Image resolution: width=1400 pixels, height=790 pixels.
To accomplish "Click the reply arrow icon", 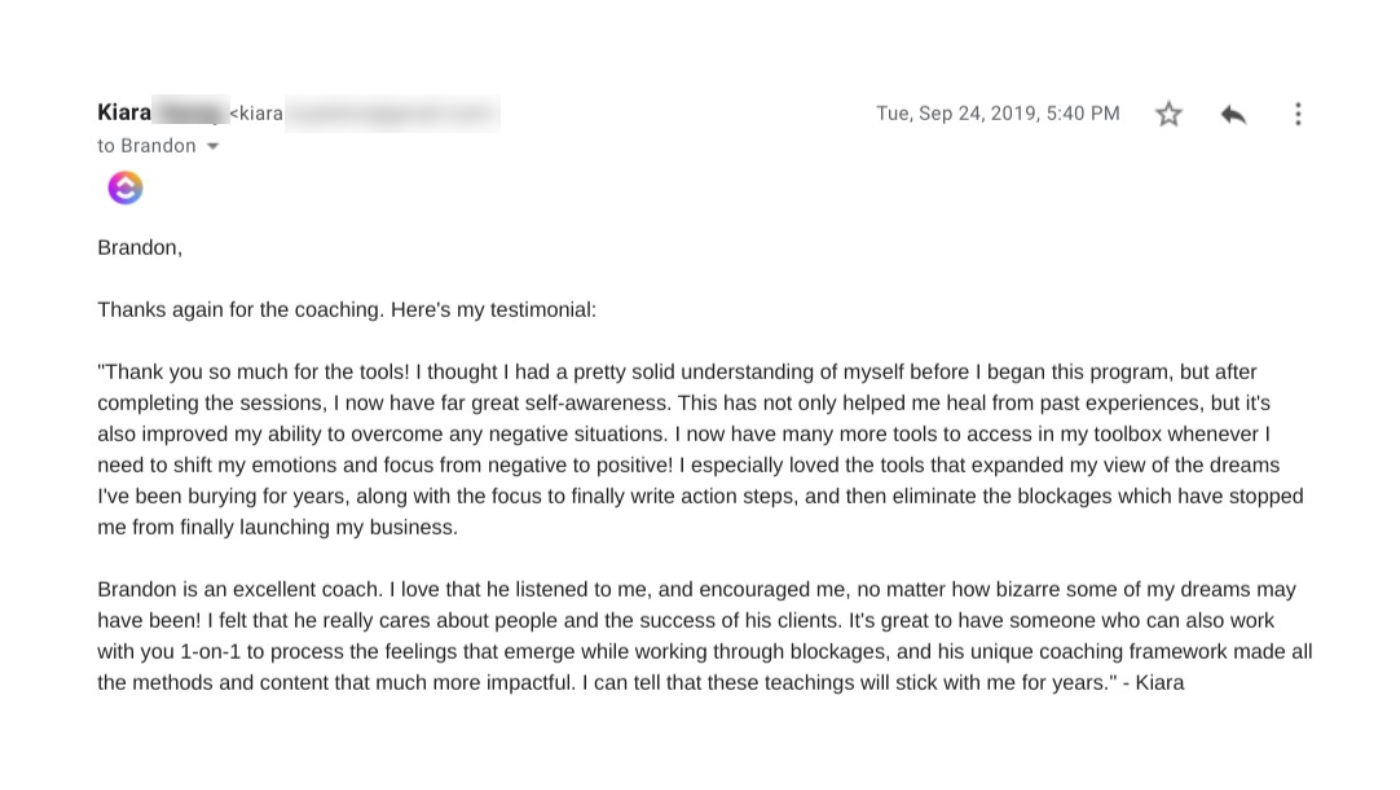I will (x=1233, y=114).
